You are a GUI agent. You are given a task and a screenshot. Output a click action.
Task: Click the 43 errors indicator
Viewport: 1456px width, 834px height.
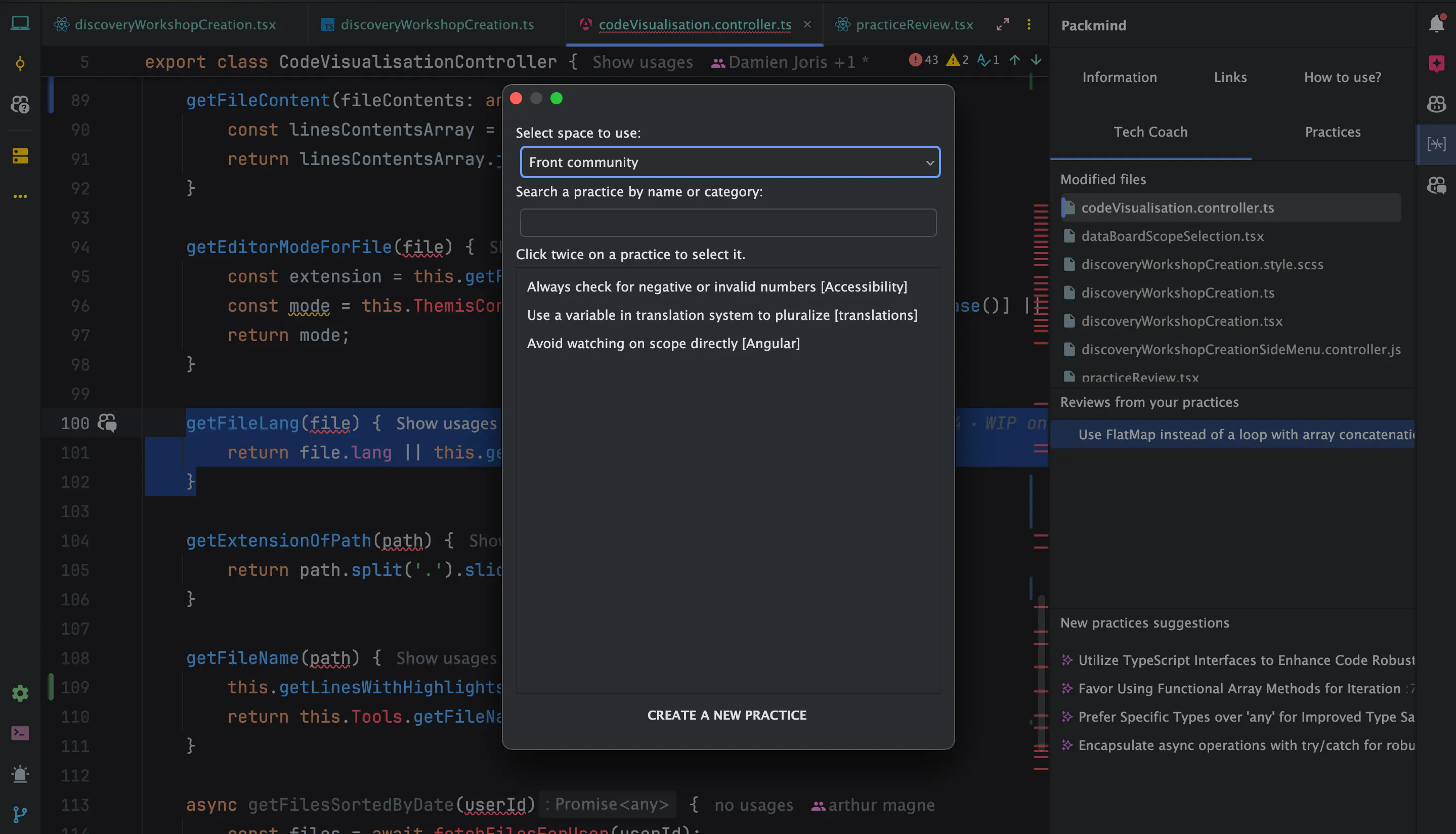point(923,60)
